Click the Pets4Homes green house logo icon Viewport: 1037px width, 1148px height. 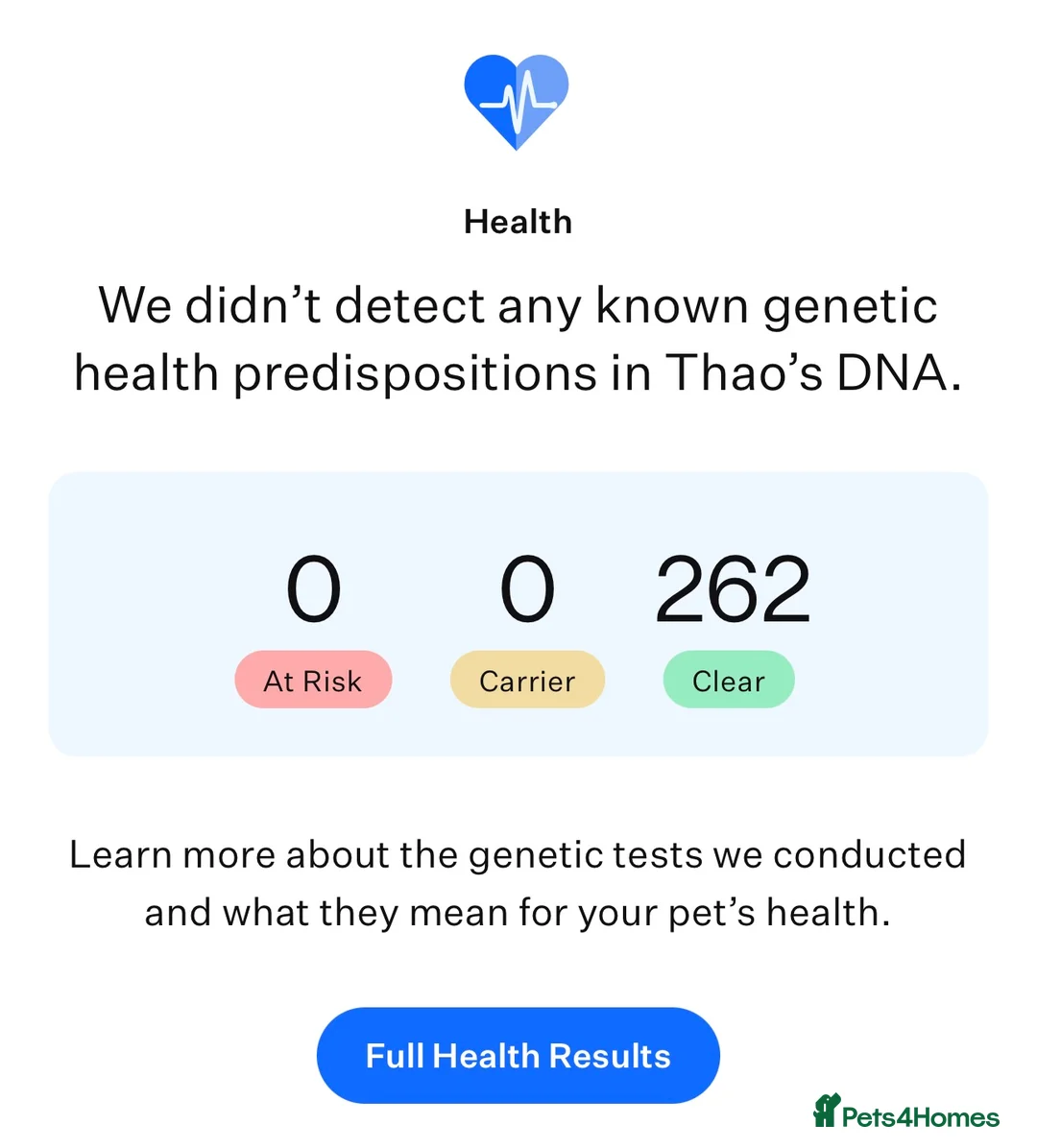coord(826,1112)
